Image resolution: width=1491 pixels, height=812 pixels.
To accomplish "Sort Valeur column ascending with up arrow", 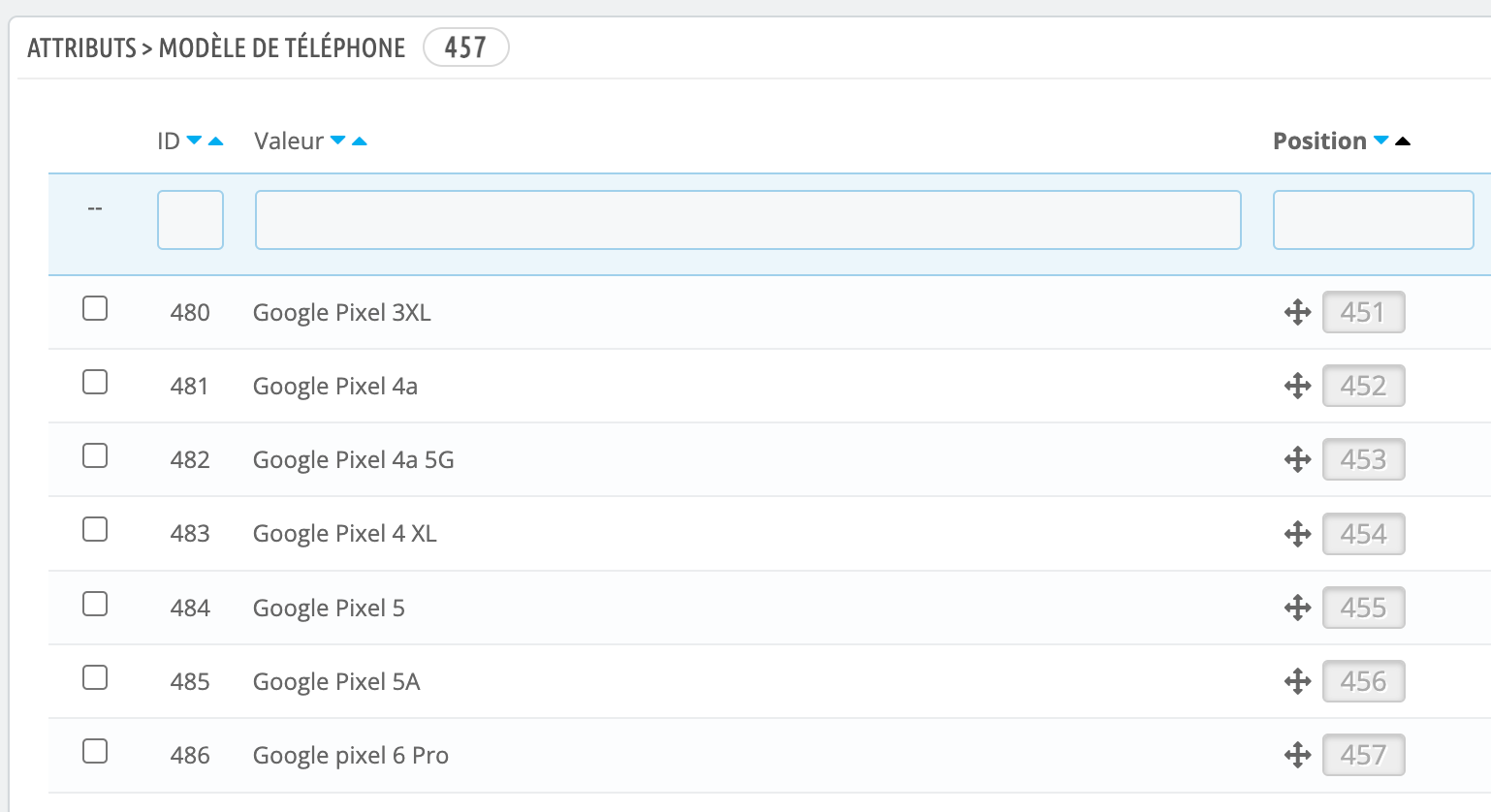I will click(360, 141).
